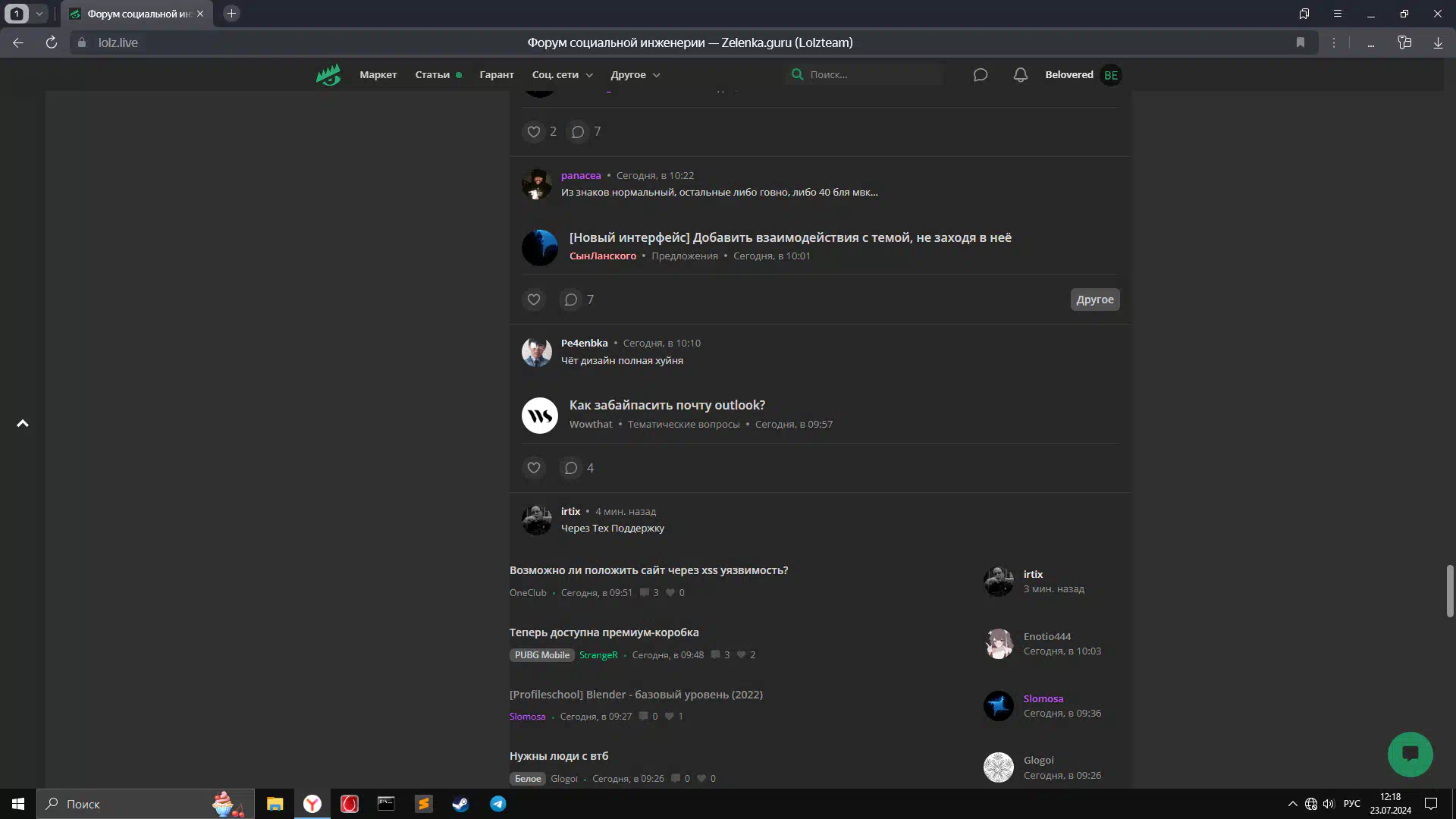
Task: Reload the page with refresh icon
Action: tap(52, 42)
